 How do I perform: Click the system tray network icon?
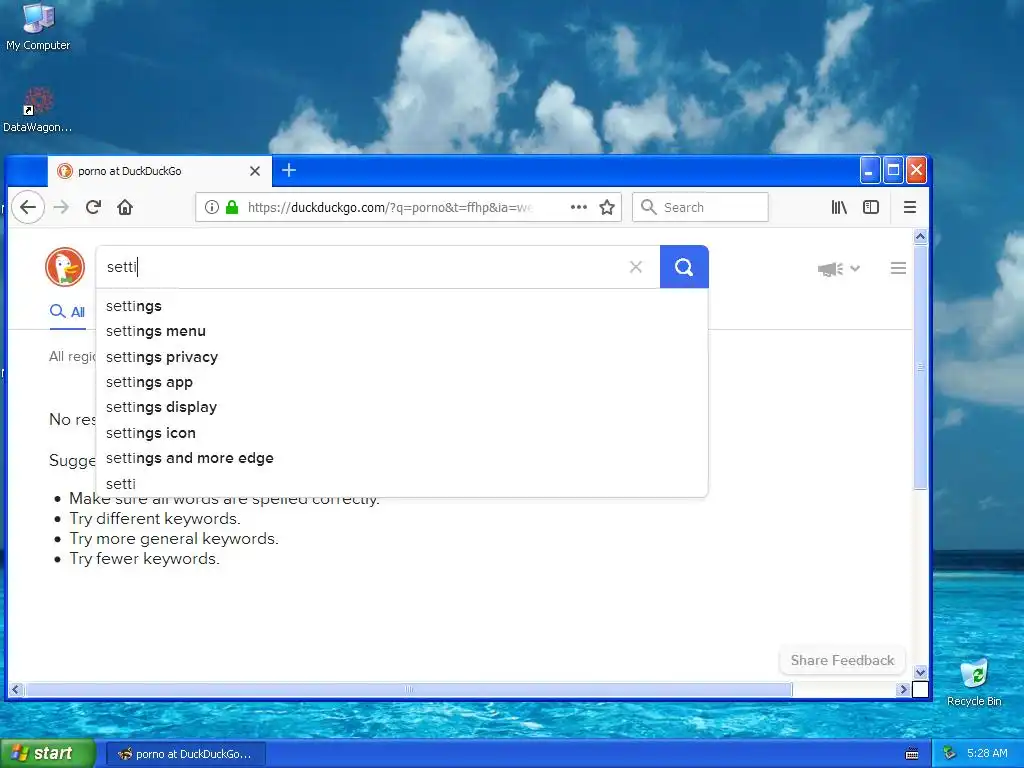coord(950,754)
